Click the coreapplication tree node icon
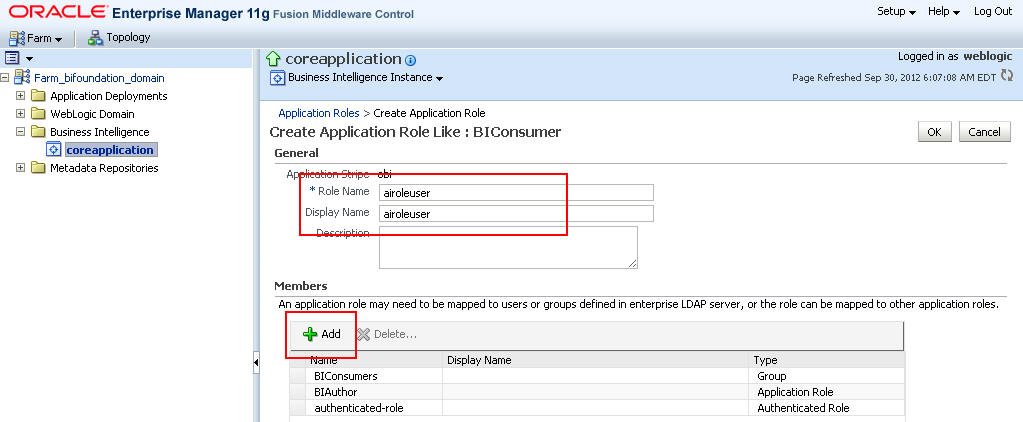The width and height of the screenshot is (1023, 422). (x=54, y=150)
